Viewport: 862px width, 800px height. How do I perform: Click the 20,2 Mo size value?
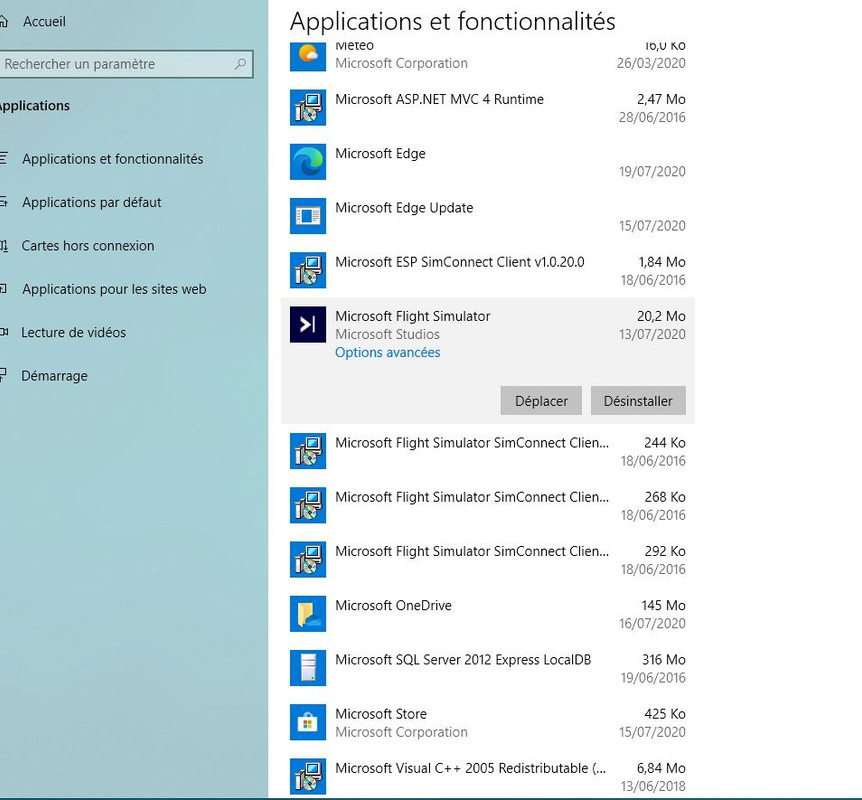click(x=661, y=316)
